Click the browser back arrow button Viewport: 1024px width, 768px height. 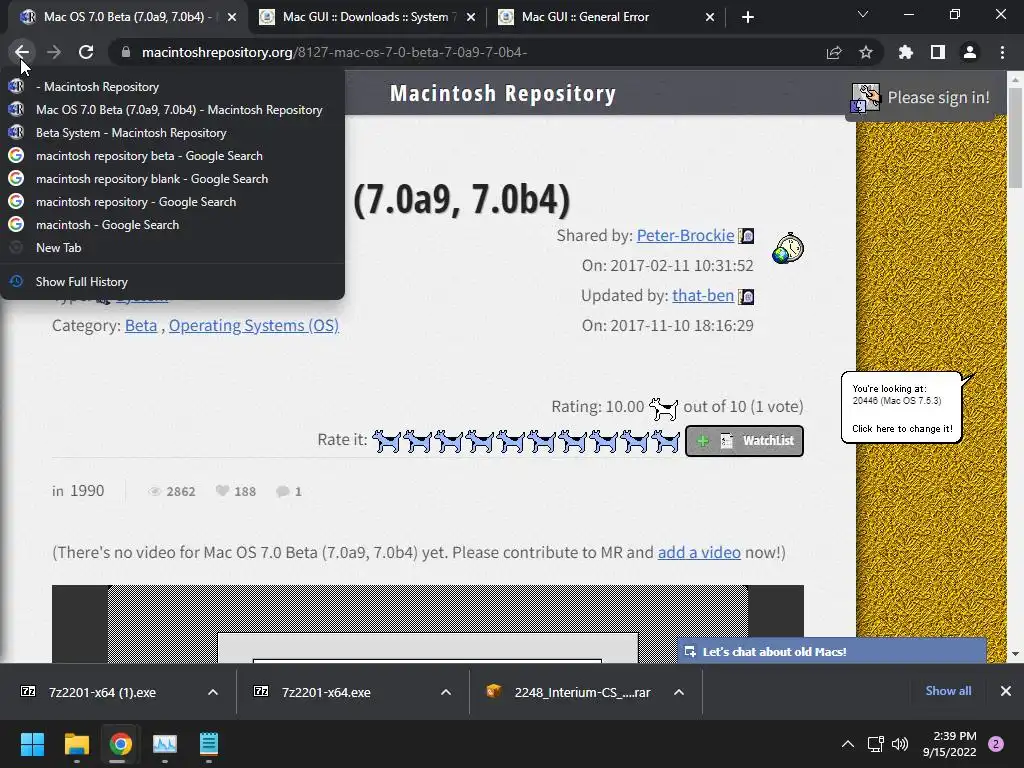tap(22, 52)
